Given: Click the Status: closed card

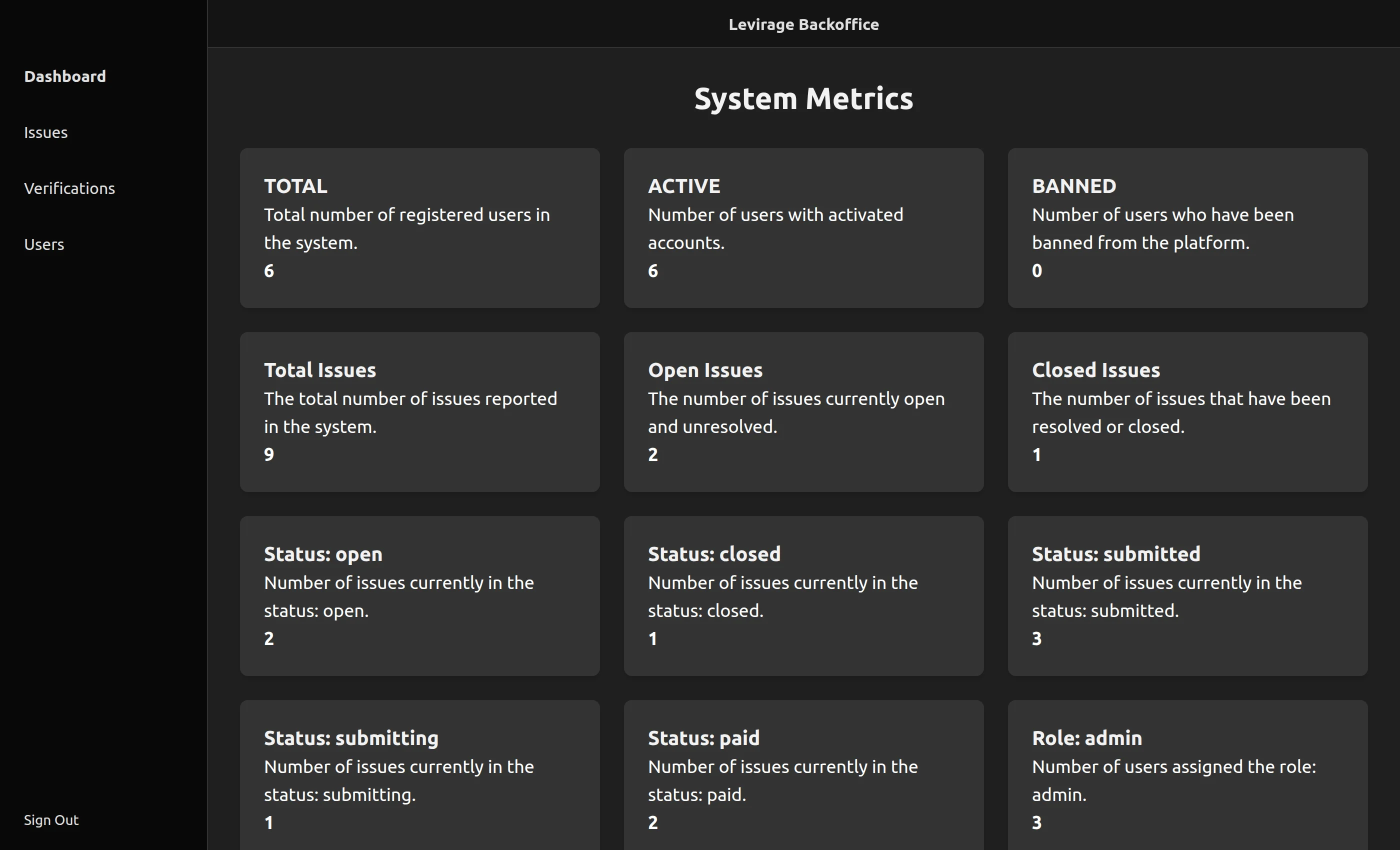Looking at the screenshot, I should (803, 595).
